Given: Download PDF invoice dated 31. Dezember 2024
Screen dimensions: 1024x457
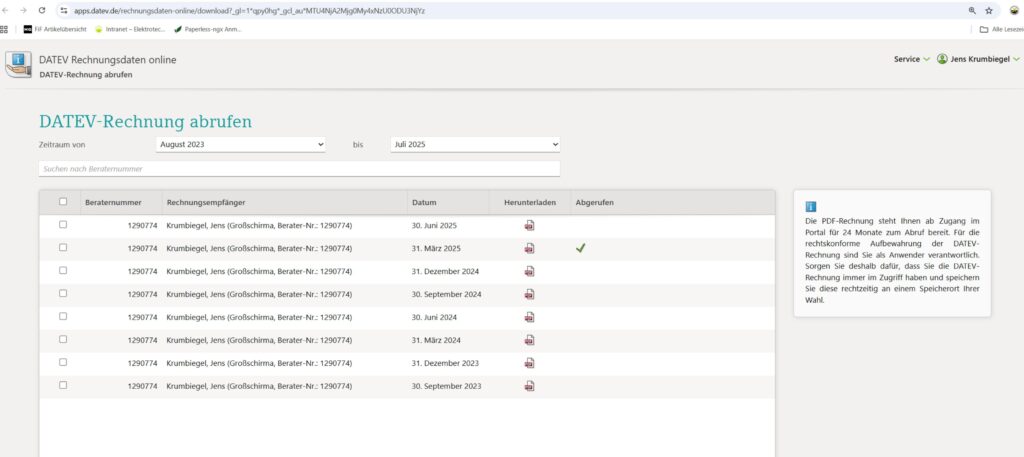Looking at the screenshot, I should (529, 271).
